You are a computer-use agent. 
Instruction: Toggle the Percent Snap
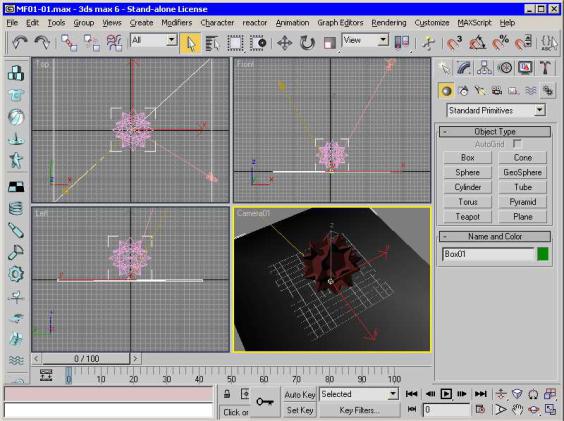click(500, 43)
